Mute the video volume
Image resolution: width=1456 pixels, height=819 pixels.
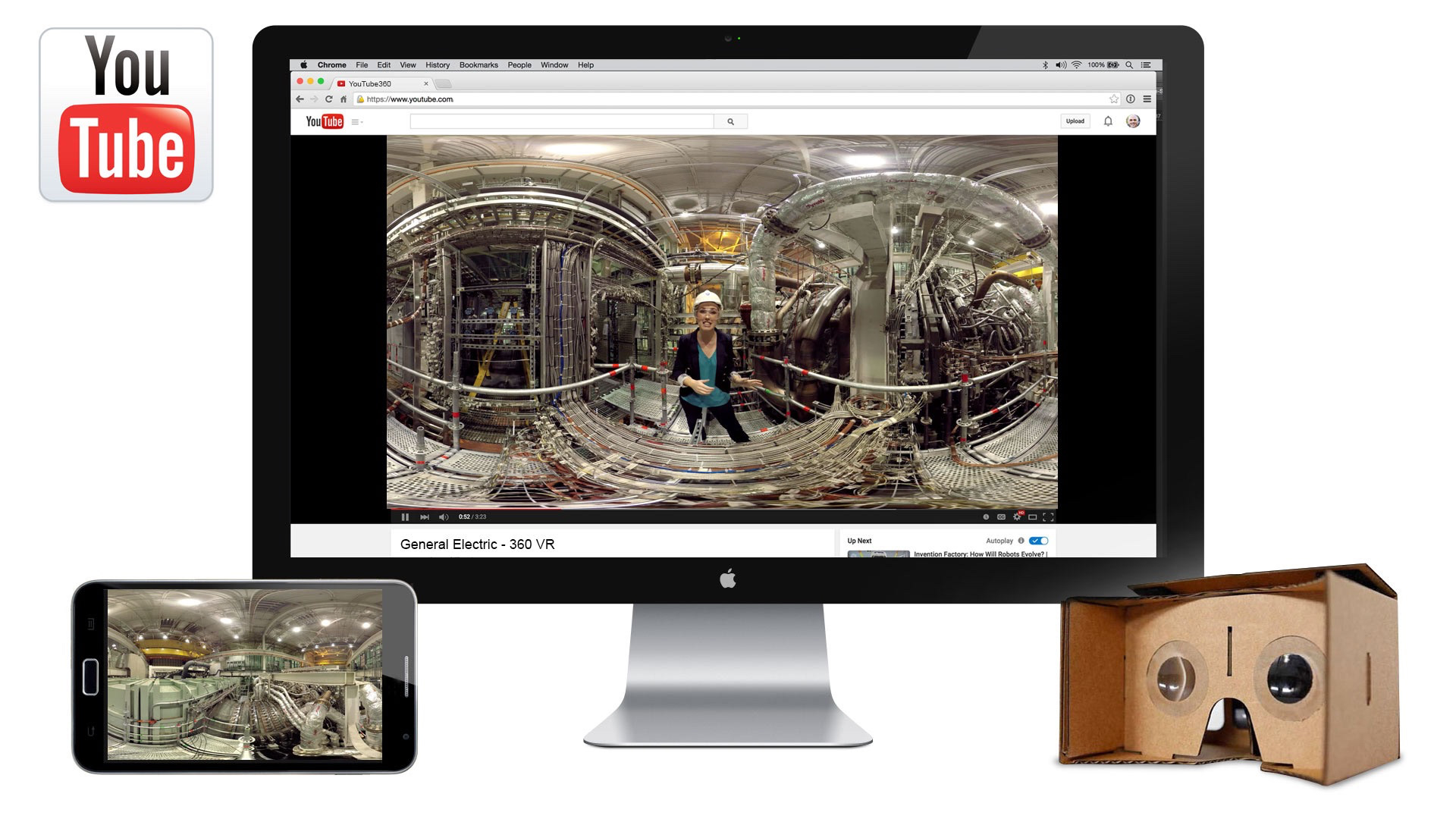(x=444, y=517)
